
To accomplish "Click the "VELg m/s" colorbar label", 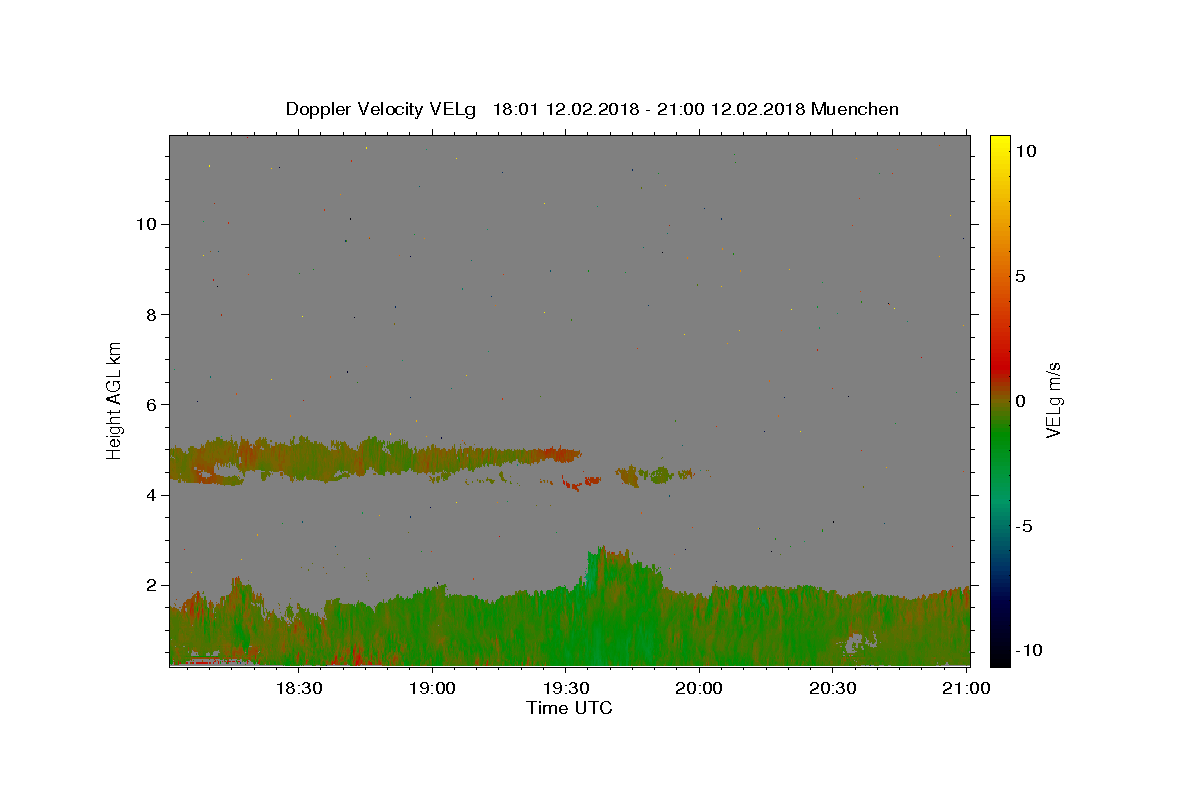I will pyautogui.click(x=1053, y=400).
